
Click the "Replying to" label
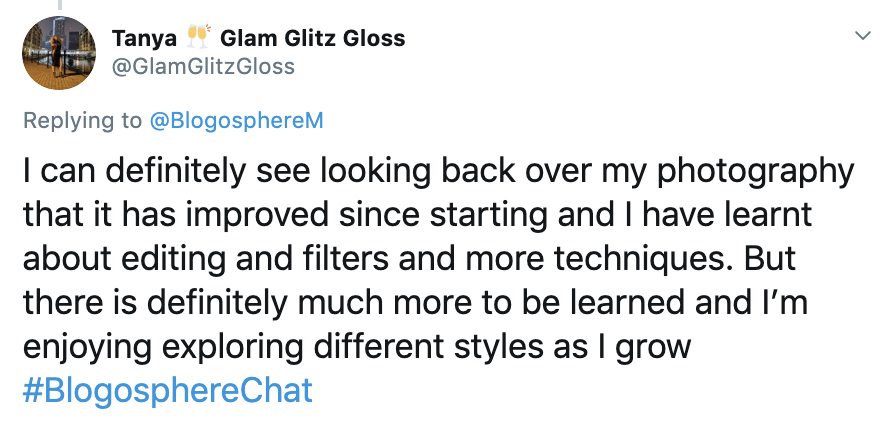coord(82,121)
